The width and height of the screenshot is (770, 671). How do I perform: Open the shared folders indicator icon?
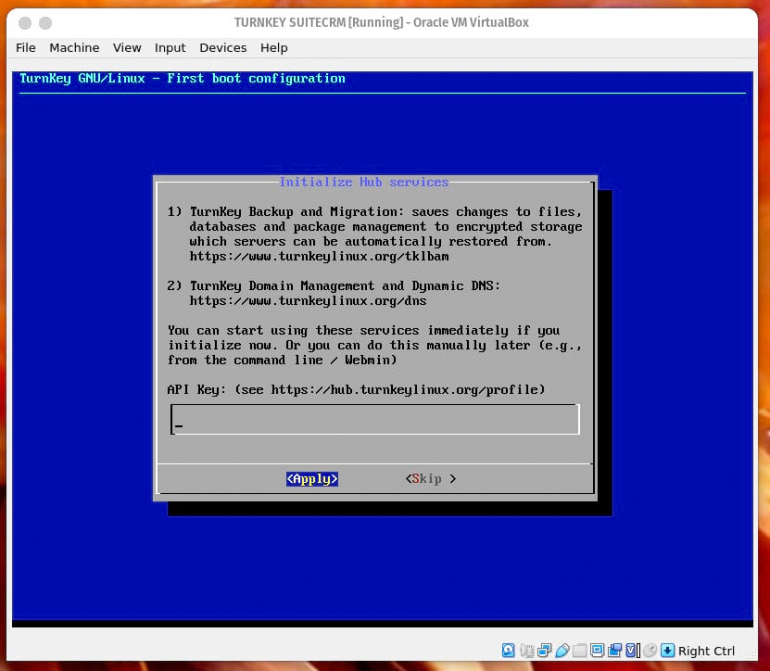click(x=580, y=650)
